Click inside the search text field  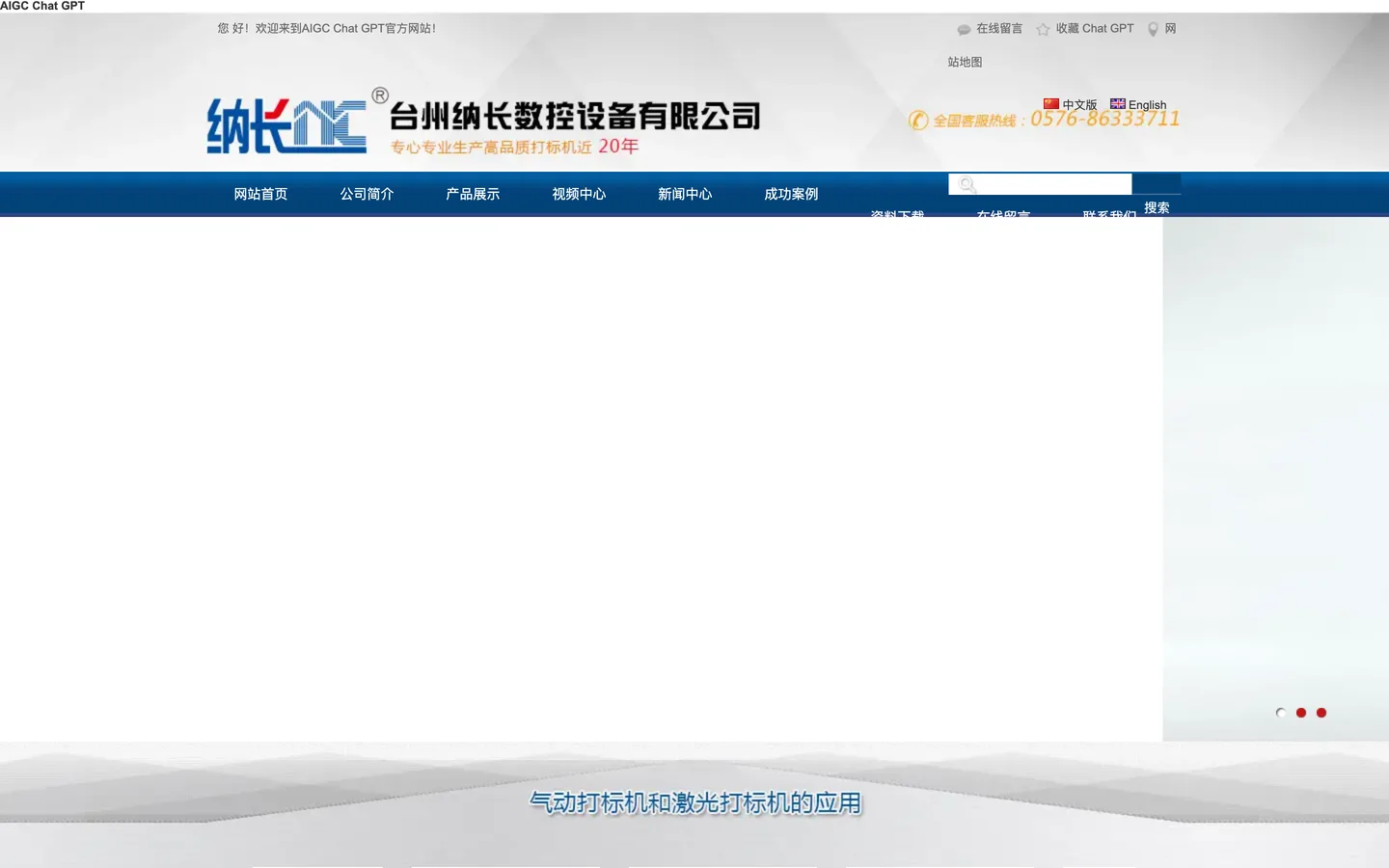(1053, 184)
